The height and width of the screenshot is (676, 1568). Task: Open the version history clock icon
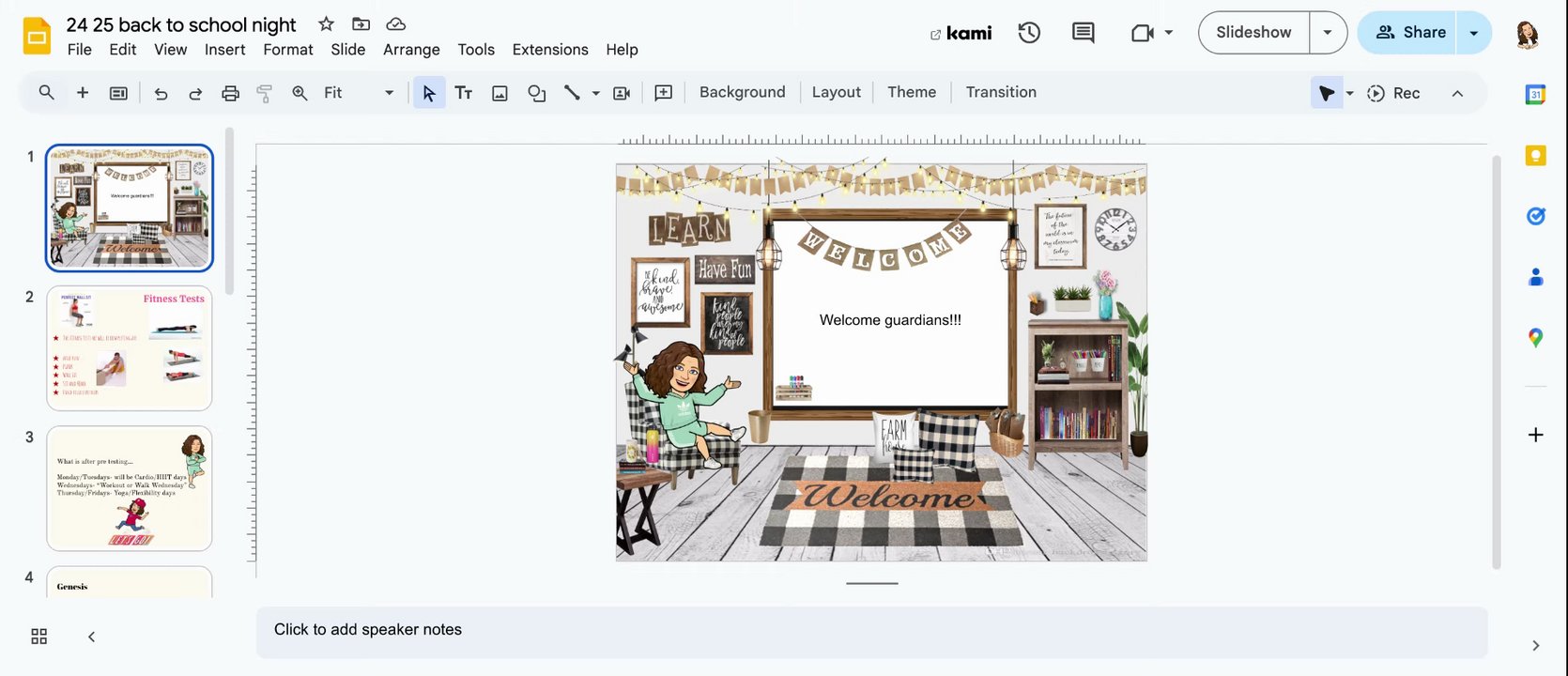click(x=1029, y=33)
